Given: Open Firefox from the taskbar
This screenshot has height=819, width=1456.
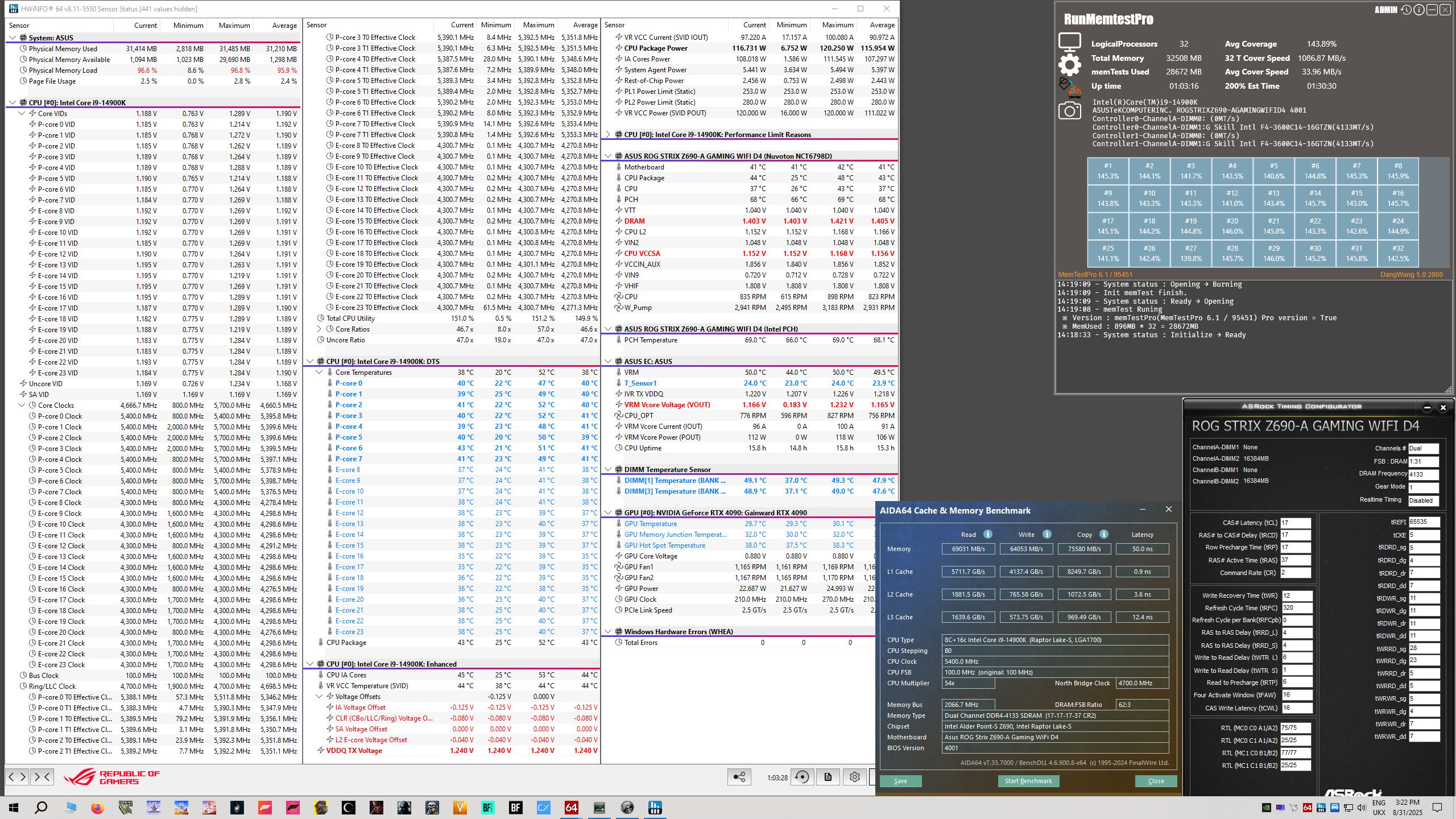Looking at the screenshot, I should pos(97,808).
